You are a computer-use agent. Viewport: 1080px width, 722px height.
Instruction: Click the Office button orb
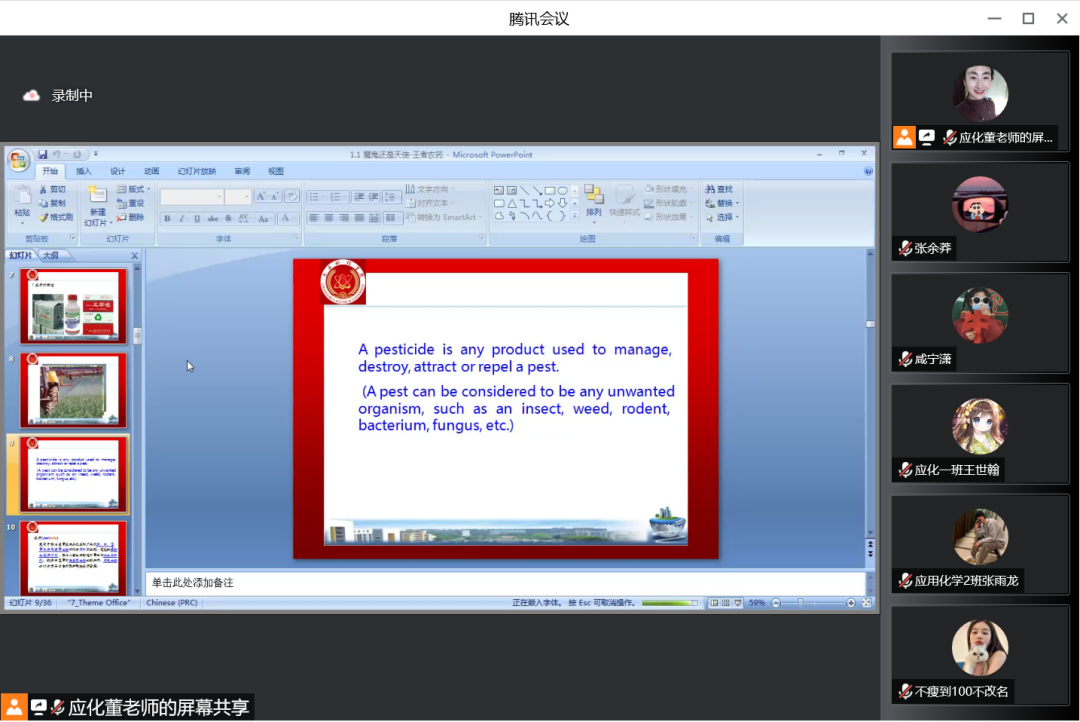click(19, 160)
